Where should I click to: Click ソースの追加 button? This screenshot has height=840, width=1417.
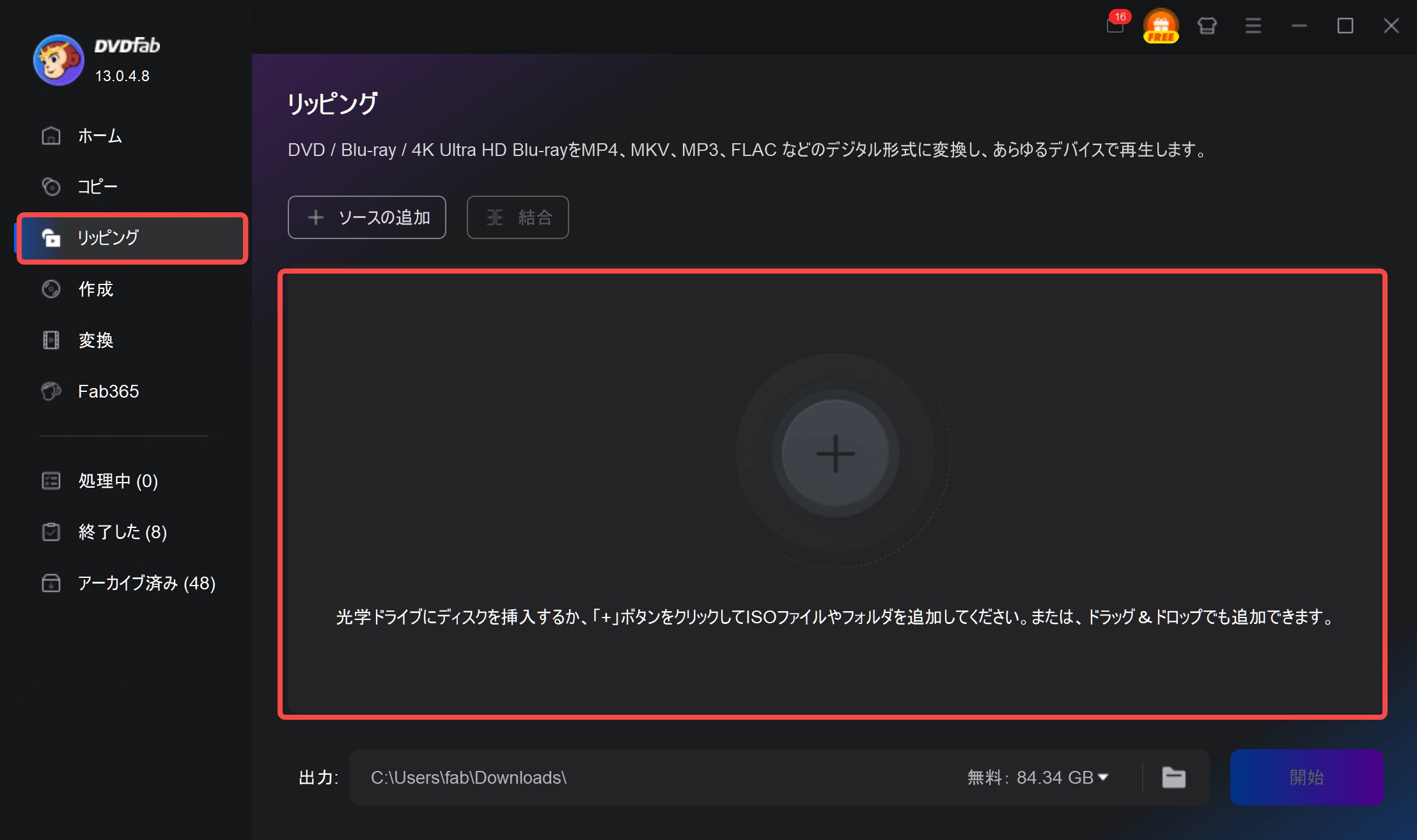[367, 217]
